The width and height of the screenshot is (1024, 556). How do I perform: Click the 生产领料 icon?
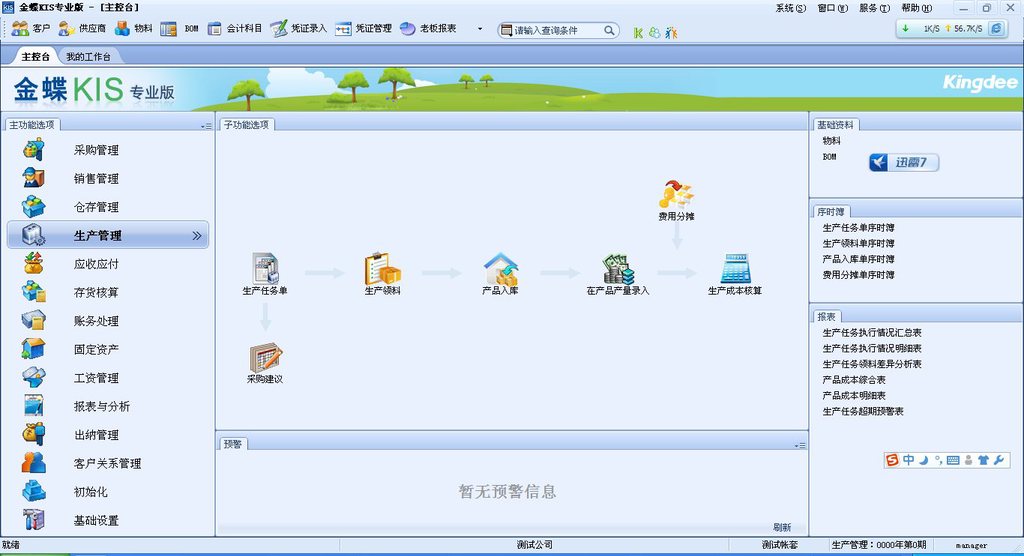click(x=382, y=269)
